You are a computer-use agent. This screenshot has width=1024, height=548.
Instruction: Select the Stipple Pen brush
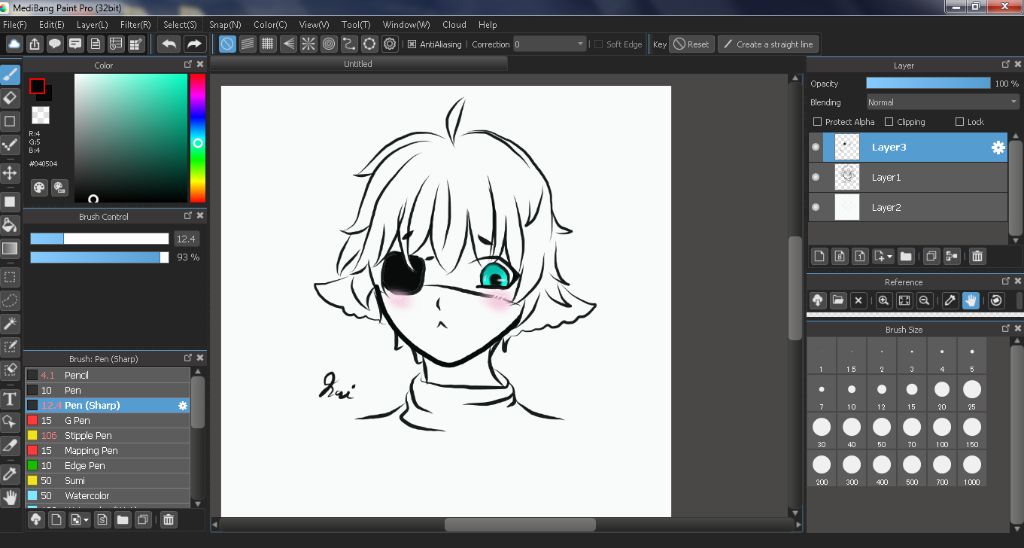point(108,436)
